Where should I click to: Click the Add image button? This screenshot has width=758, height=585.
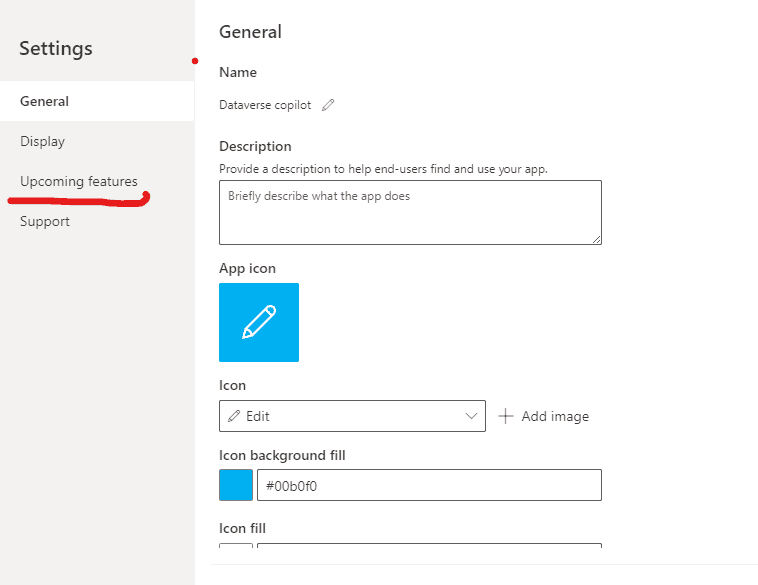pos(544,416)
